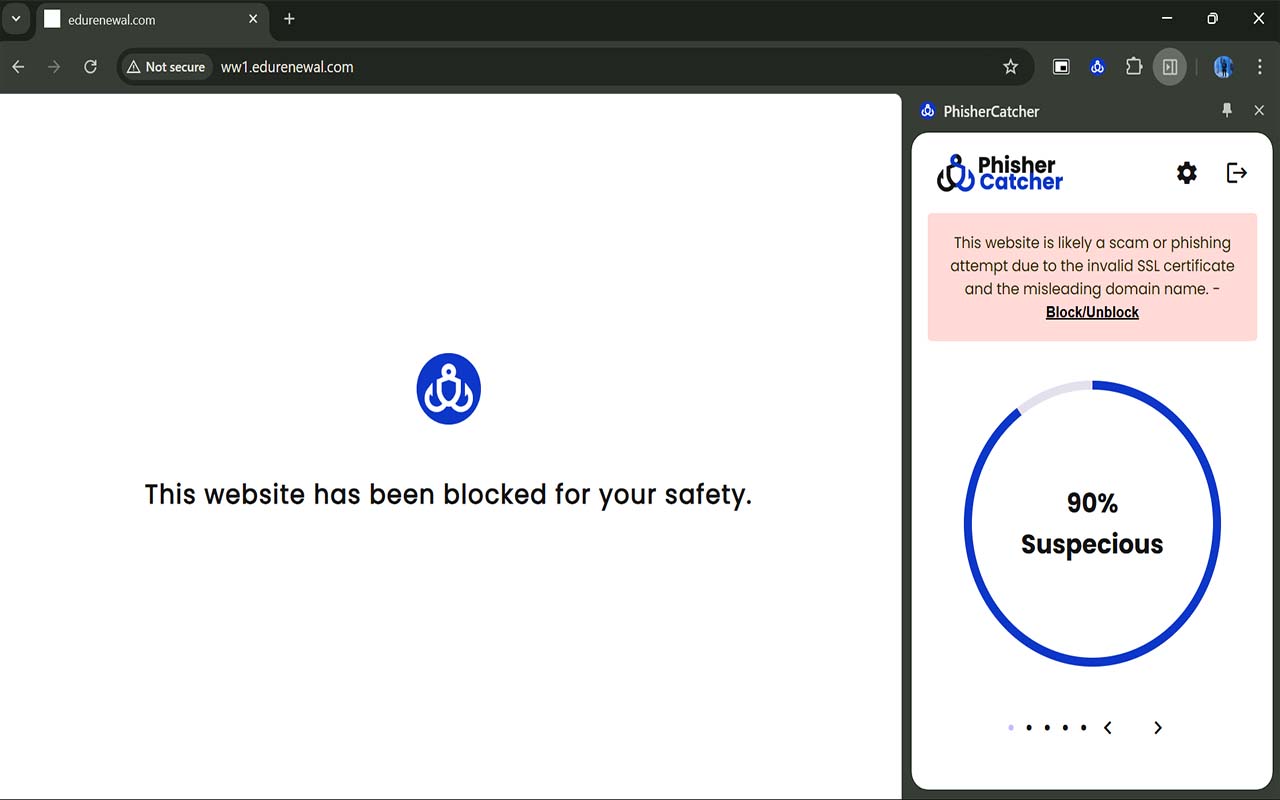The width and height of the screenshot is (1280, 800).
Task: Click the Not secure site info chip
Action: point(166,67)
